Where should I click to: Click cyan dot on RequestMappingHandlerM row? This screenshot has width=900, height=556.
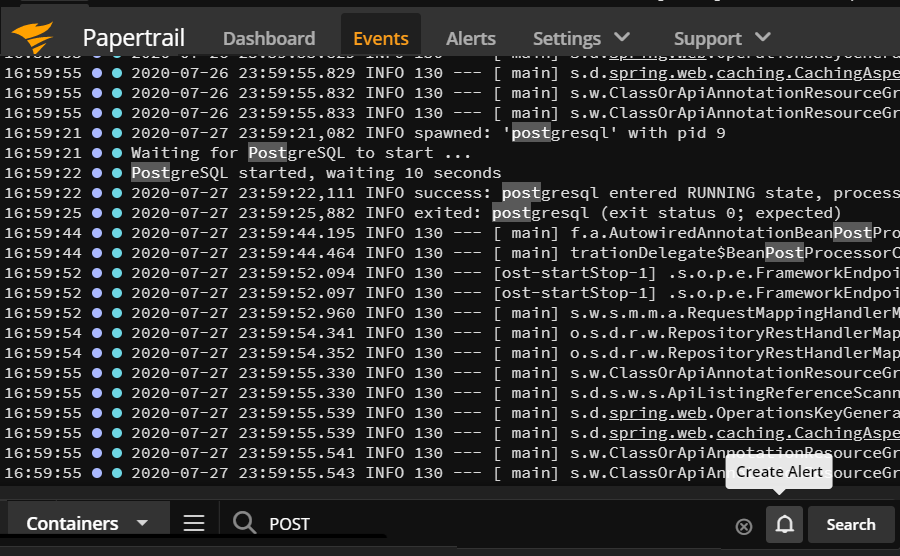click(117, 313)
